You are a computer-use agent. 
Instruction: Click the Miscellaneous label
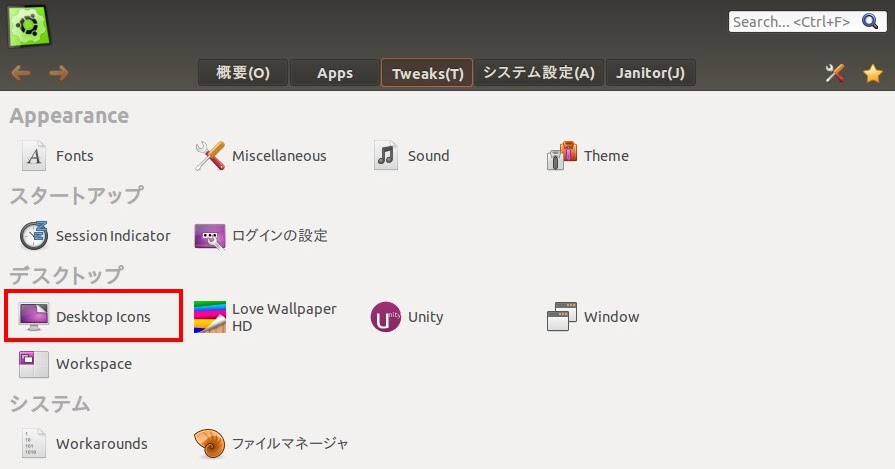coord(279,156)
